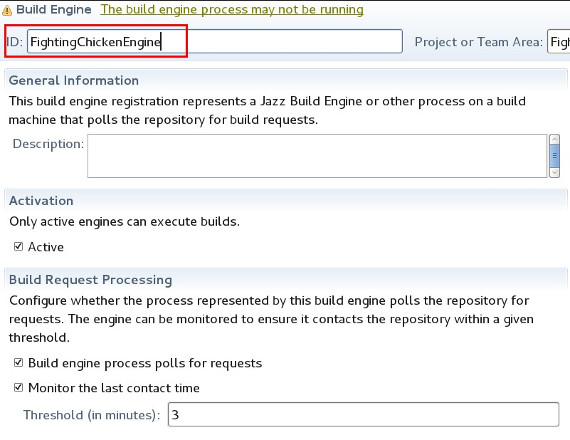
Task: Click the Project or Team Area label
Action: (x=478, y=42)
